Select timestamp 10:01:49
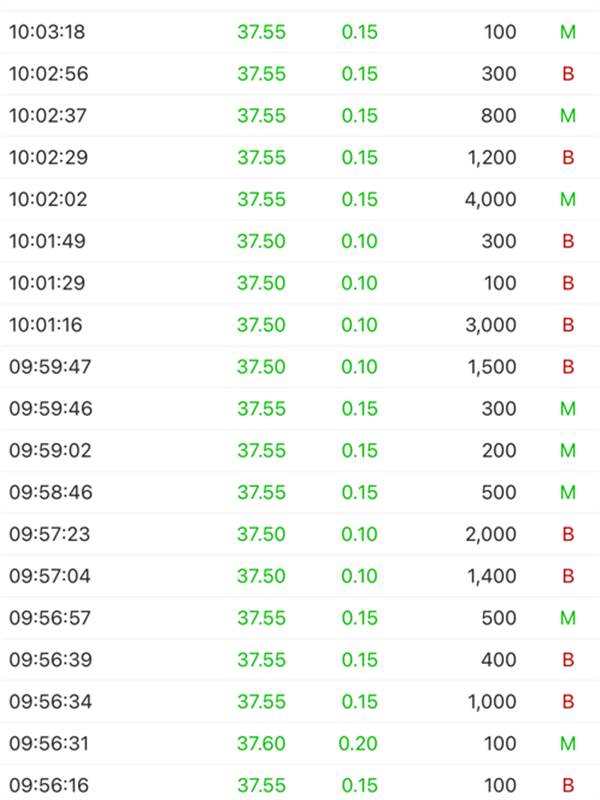This screenshot has width=600, height=800. point(47,241)
